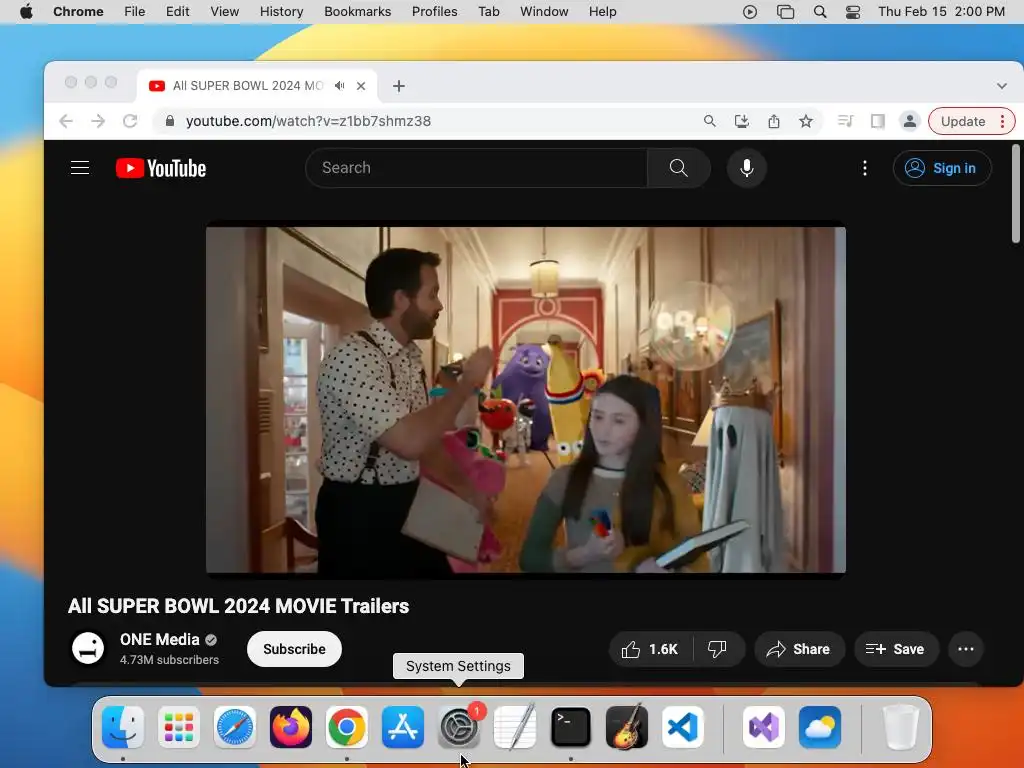Image resolution: width=1024 pixels, height=768 pixels.
Task: Open the File menu
Action: pyautogui.click(x=135, y=11)
